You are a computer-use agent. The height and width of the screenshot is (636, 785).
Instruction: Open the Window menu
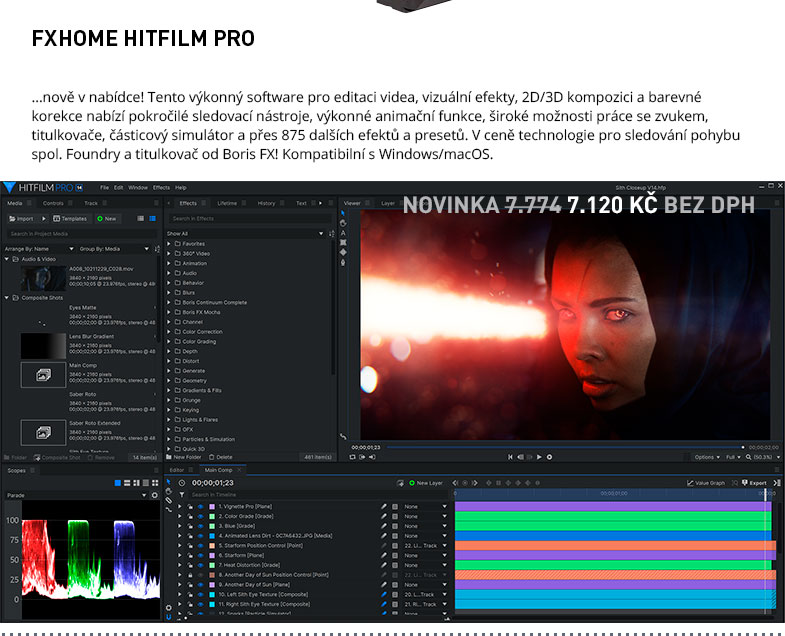click(138, 187)
